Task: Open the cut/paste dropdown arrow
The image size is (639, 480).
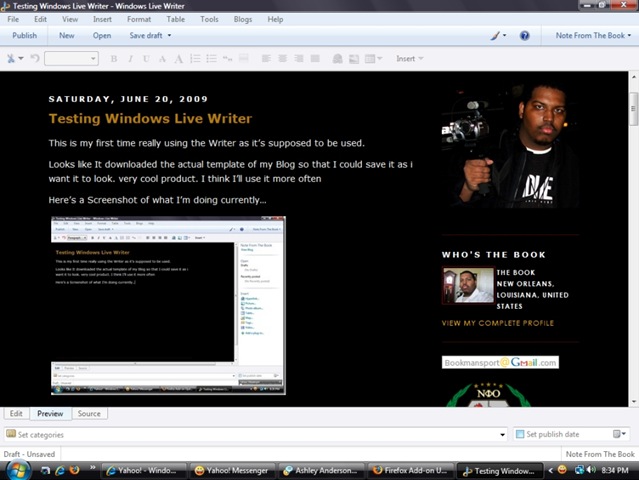Action: (21, 59)
